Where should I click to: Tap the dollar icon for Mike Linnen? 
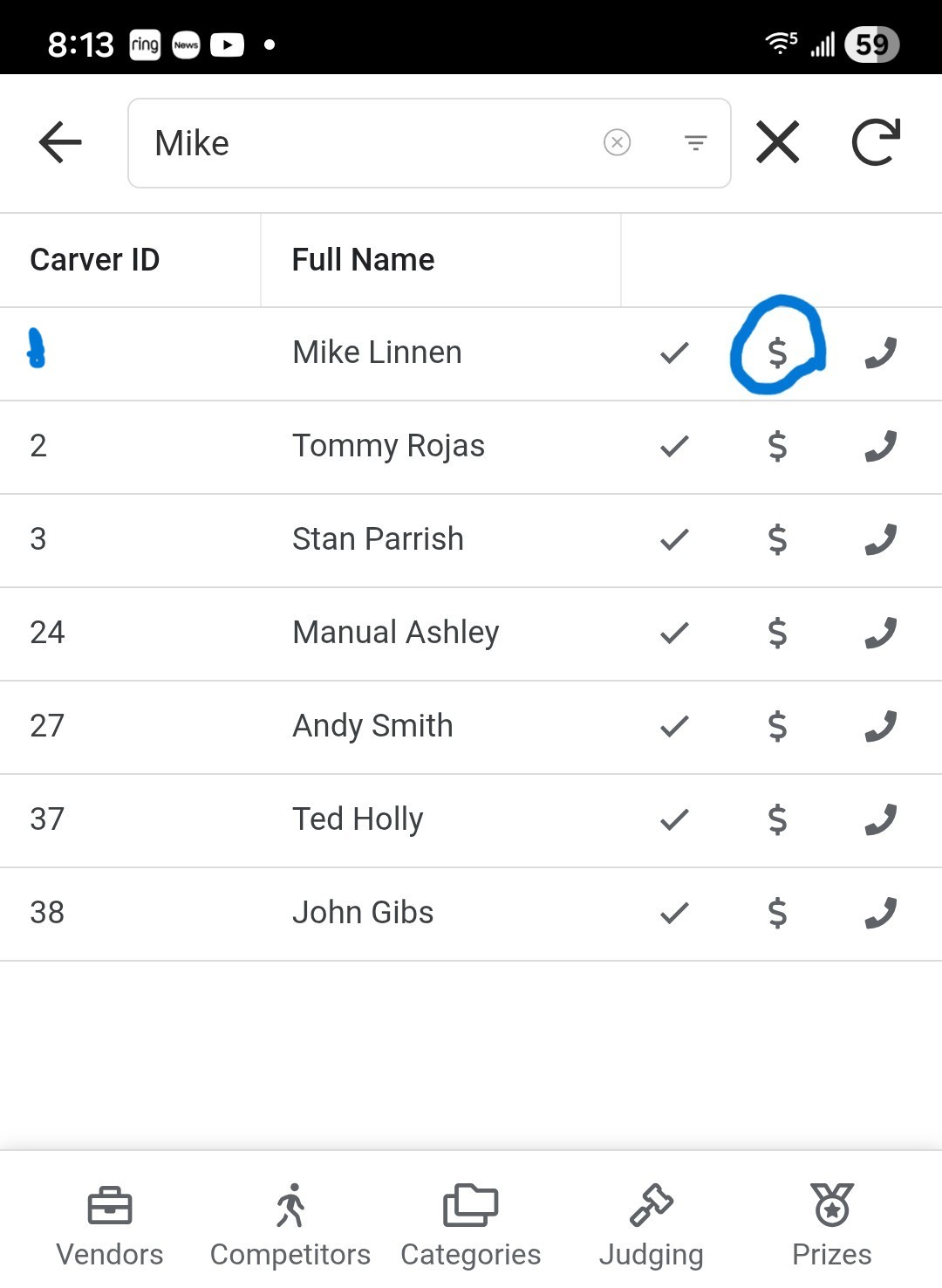(x=777, y=353)
